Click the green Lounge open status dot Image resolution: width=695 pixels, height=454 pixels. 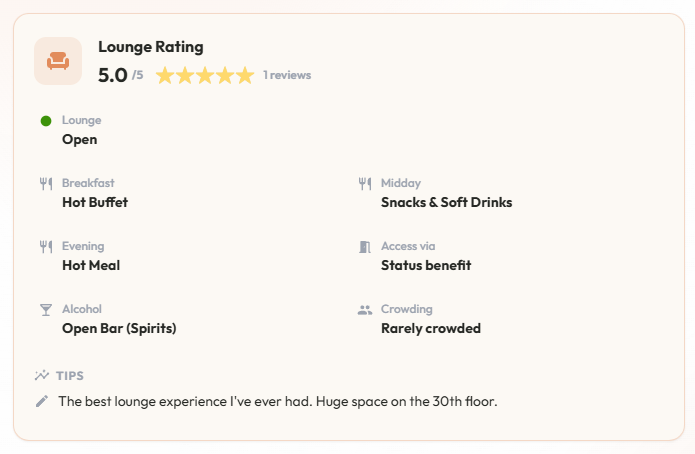(x=46, y=121)
